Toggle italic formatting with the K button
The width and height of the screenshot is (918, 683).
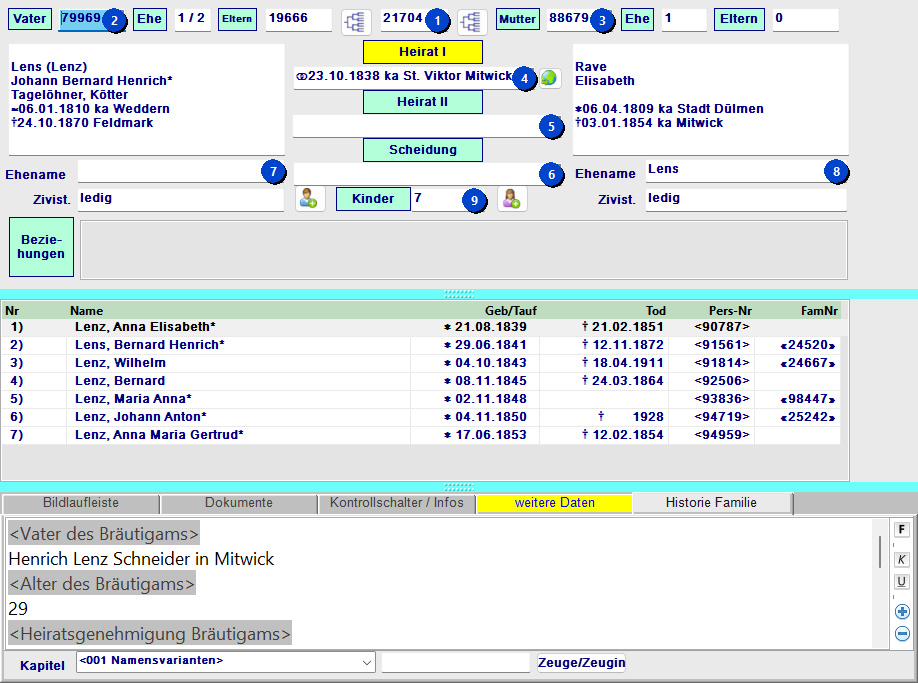click(902, 560)
